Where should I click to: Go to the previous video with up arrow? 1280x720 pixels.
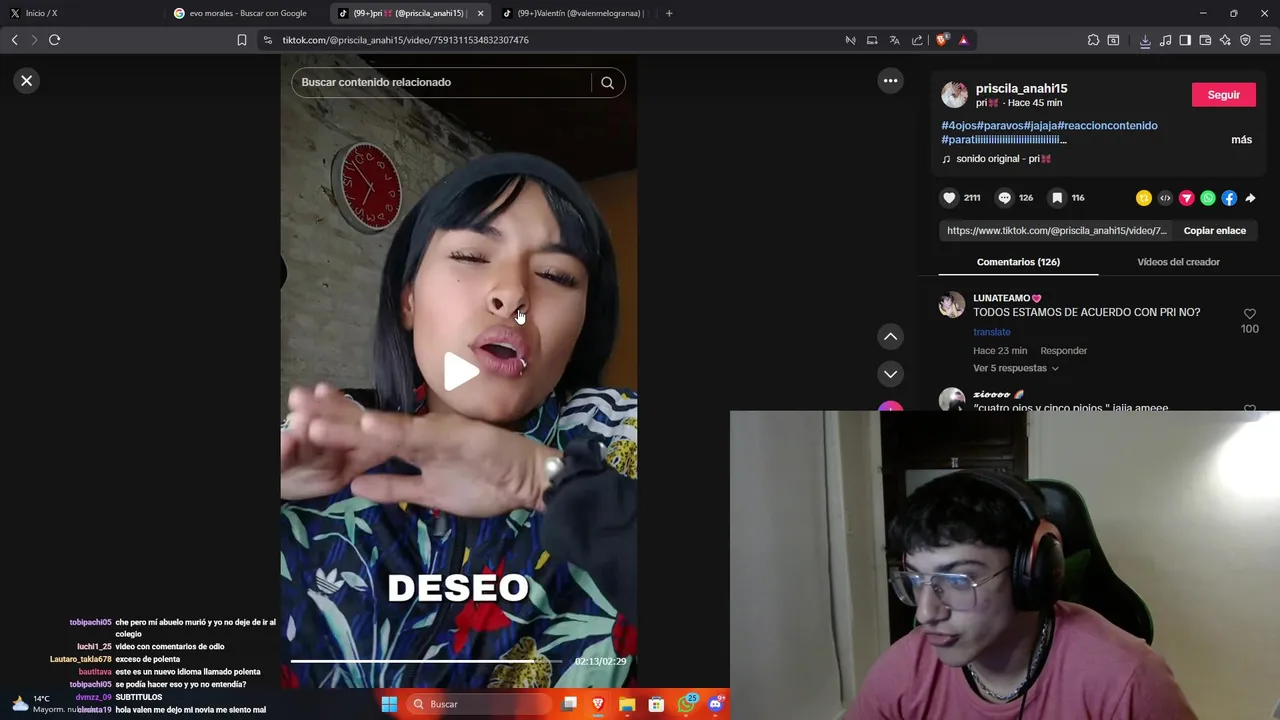tap(890, 337)
